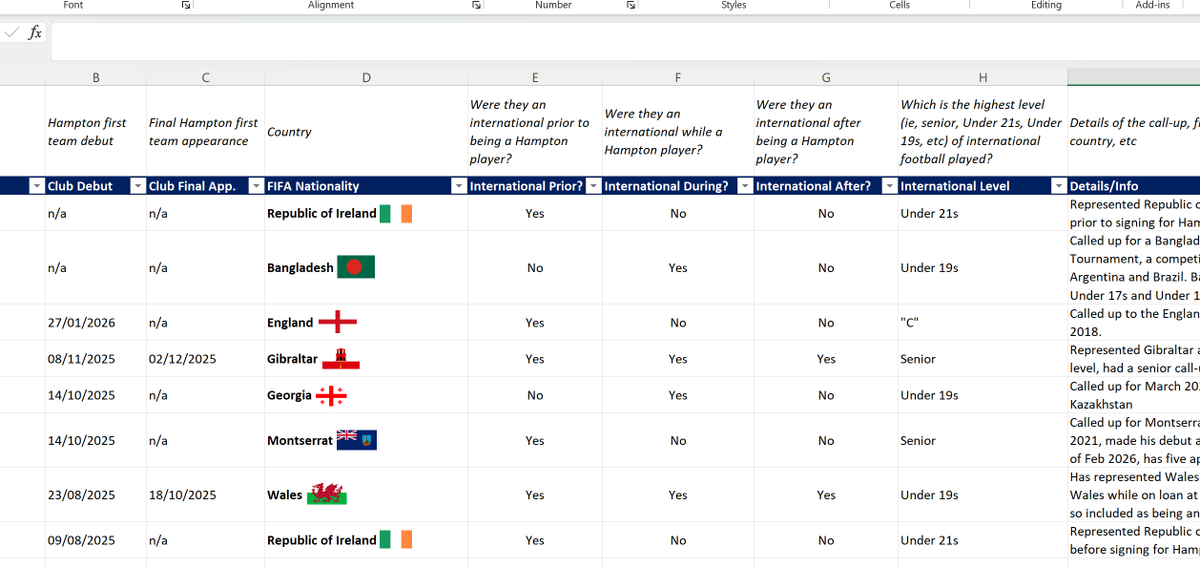This screenshot has width=1200, height=568.
Task: Select column B header
Action: click(x=96, y=77)
